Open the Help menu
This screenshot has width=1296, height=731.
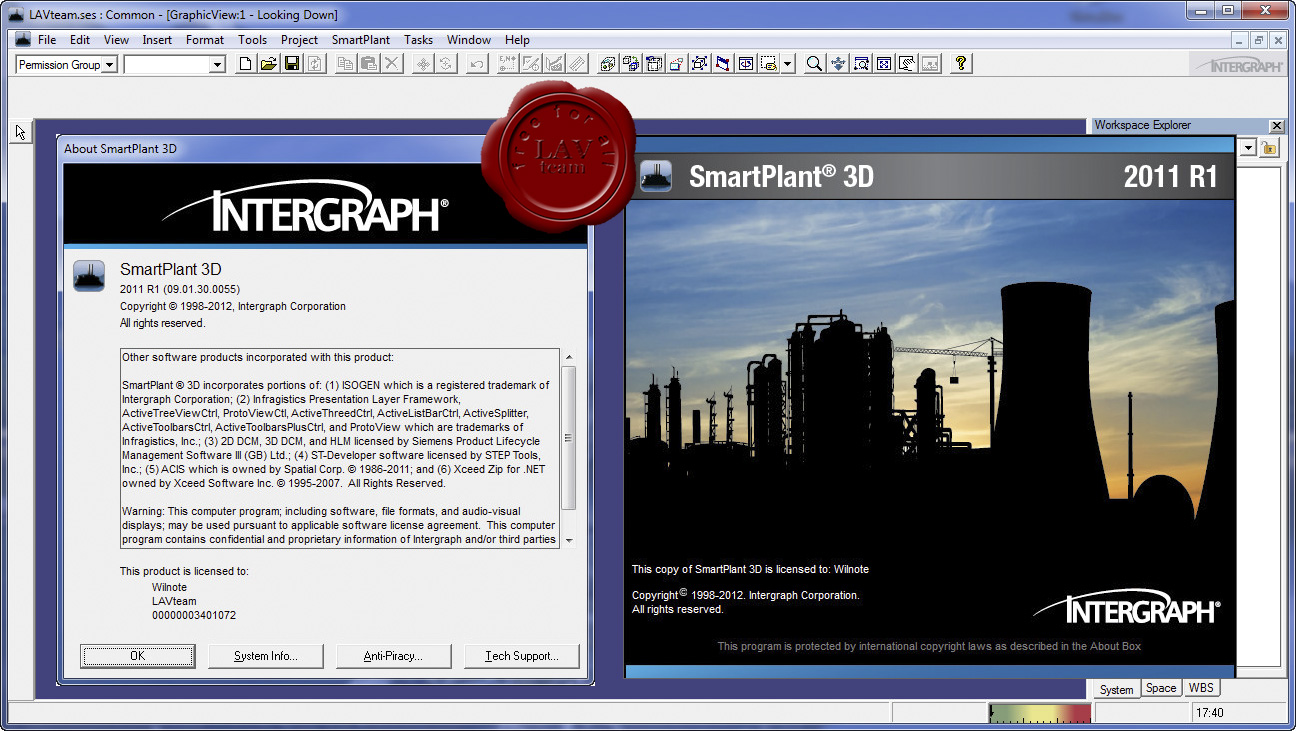coord(517,40)
